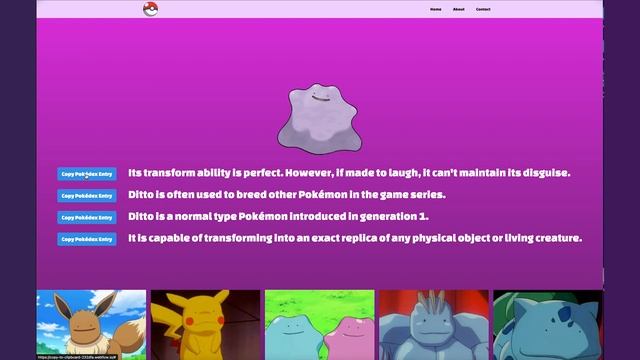640x360 pixels.
Task: Click text 'Ditto is a normal type Pokémon'
Action: click(x=208, y=216)
